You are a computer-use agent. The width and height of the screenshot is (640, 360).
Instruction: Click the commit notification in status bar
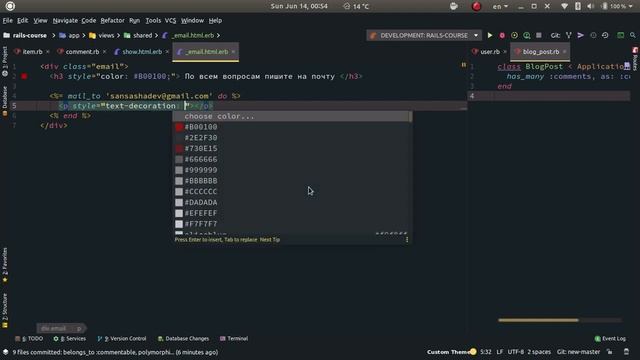click(x=115, y=352)
